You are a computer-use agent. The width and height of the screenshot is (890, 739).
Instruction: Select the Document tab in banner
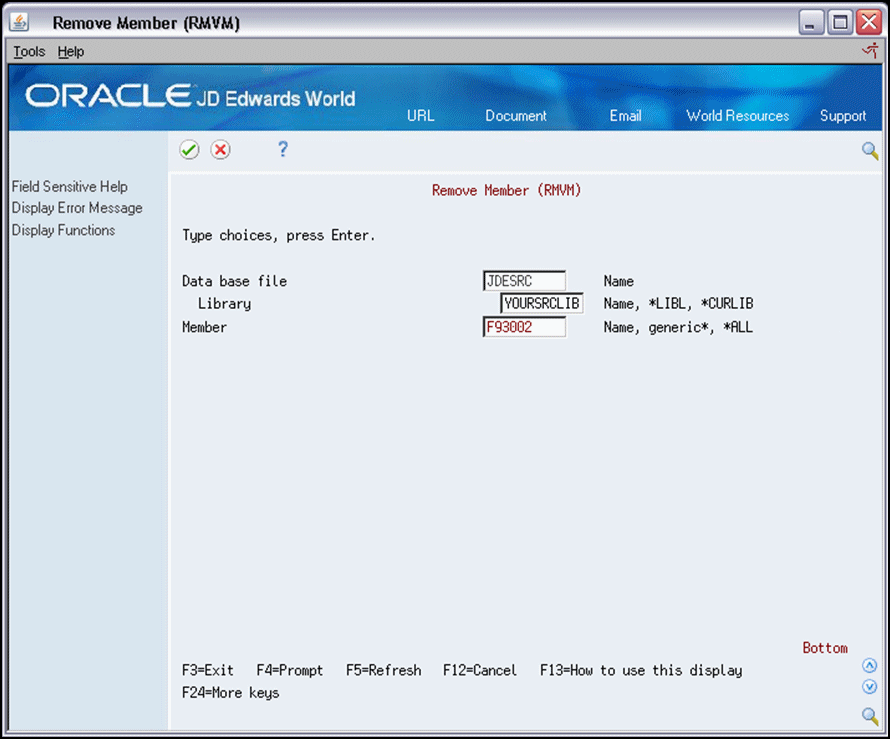tap(515, 116)
